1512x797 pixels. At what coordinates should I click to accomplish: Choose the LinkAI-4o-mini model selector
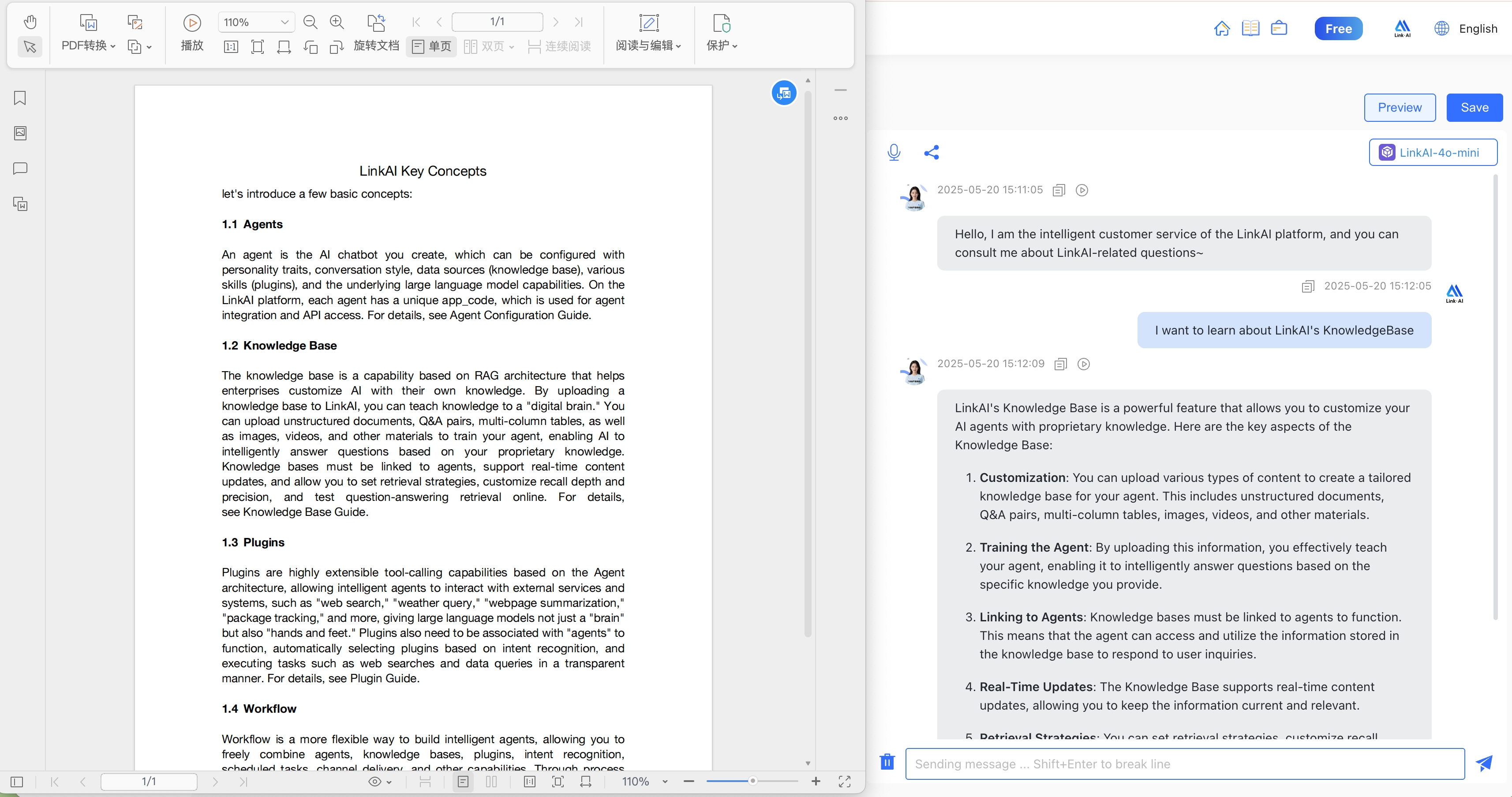tap(1433, 152)
